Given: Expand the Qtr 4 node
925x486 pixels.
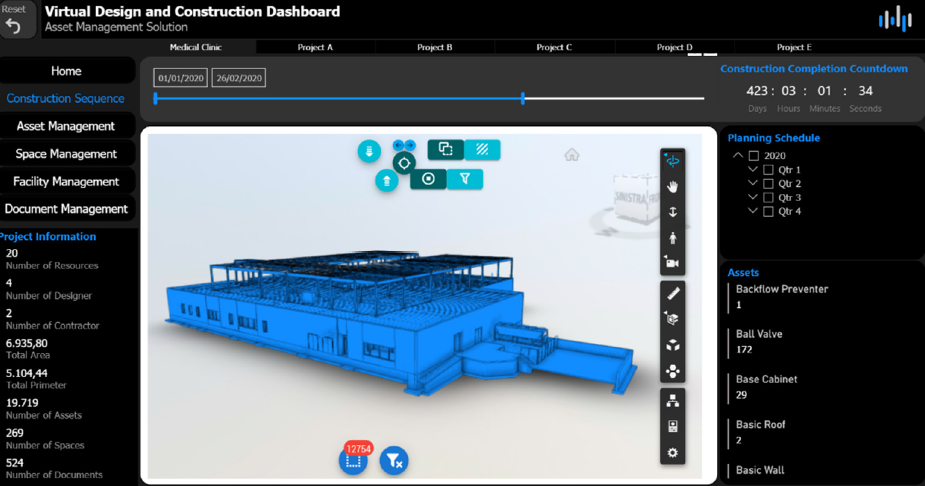Looking at the screenshot, I should pos(752,212).
